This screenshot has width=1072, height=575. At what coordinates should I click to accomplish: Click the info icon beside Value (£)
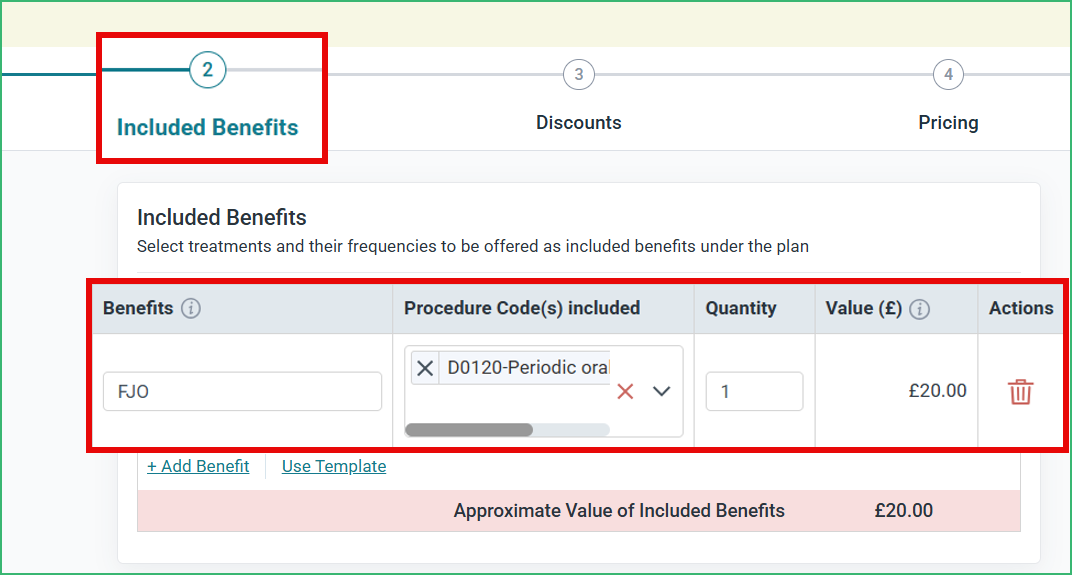pyautogui.click(x=920, y=309)
